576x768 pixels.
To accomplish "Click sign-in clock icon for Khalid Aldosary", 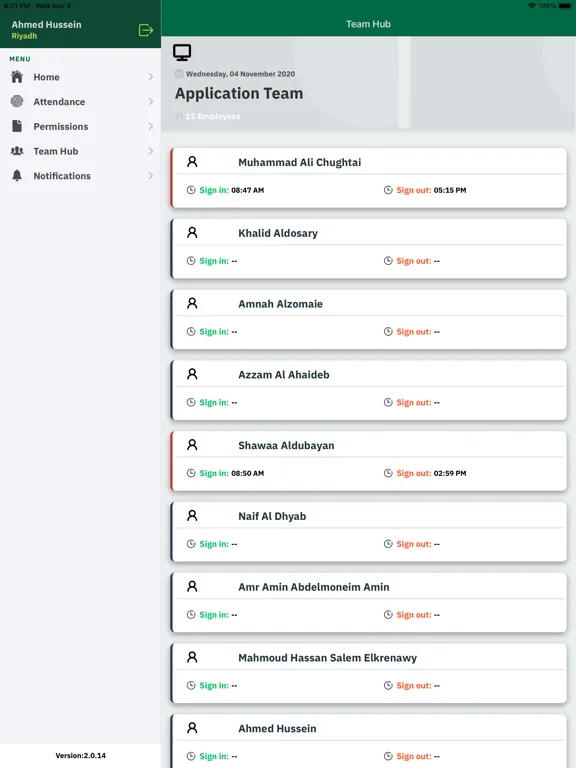I will (191, 261).
